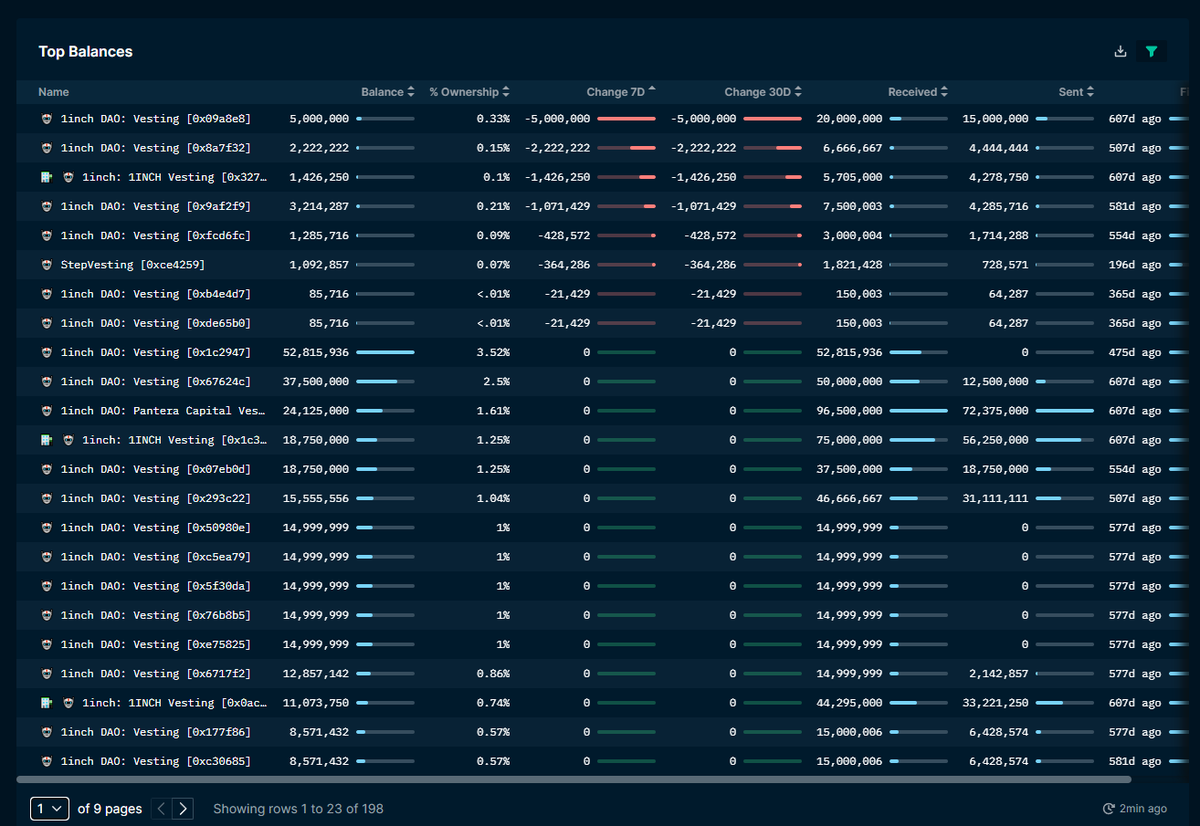Open the page number dropdown
The height and width of the screenshot is (826, 1200).
click(49, 808)
